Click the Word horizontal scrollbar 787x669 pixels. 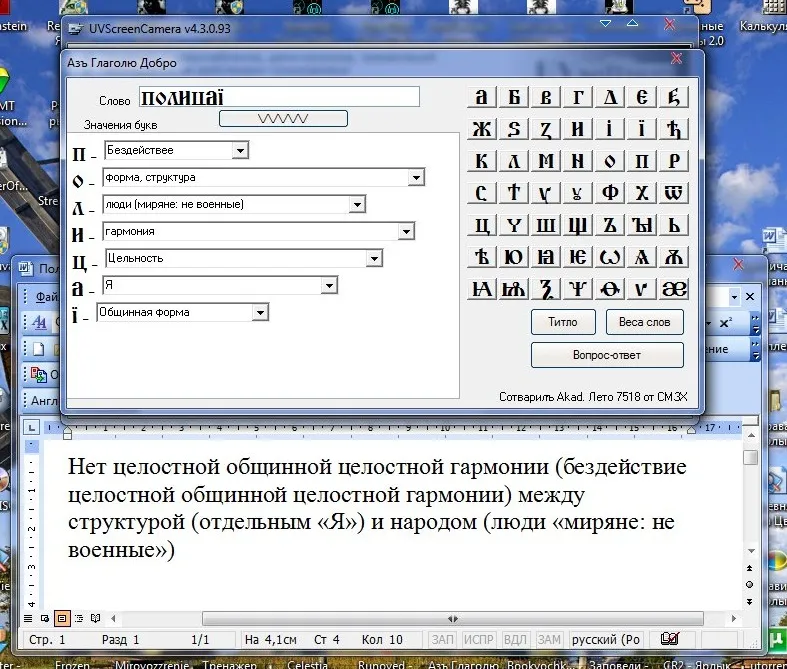coord(424,618)
